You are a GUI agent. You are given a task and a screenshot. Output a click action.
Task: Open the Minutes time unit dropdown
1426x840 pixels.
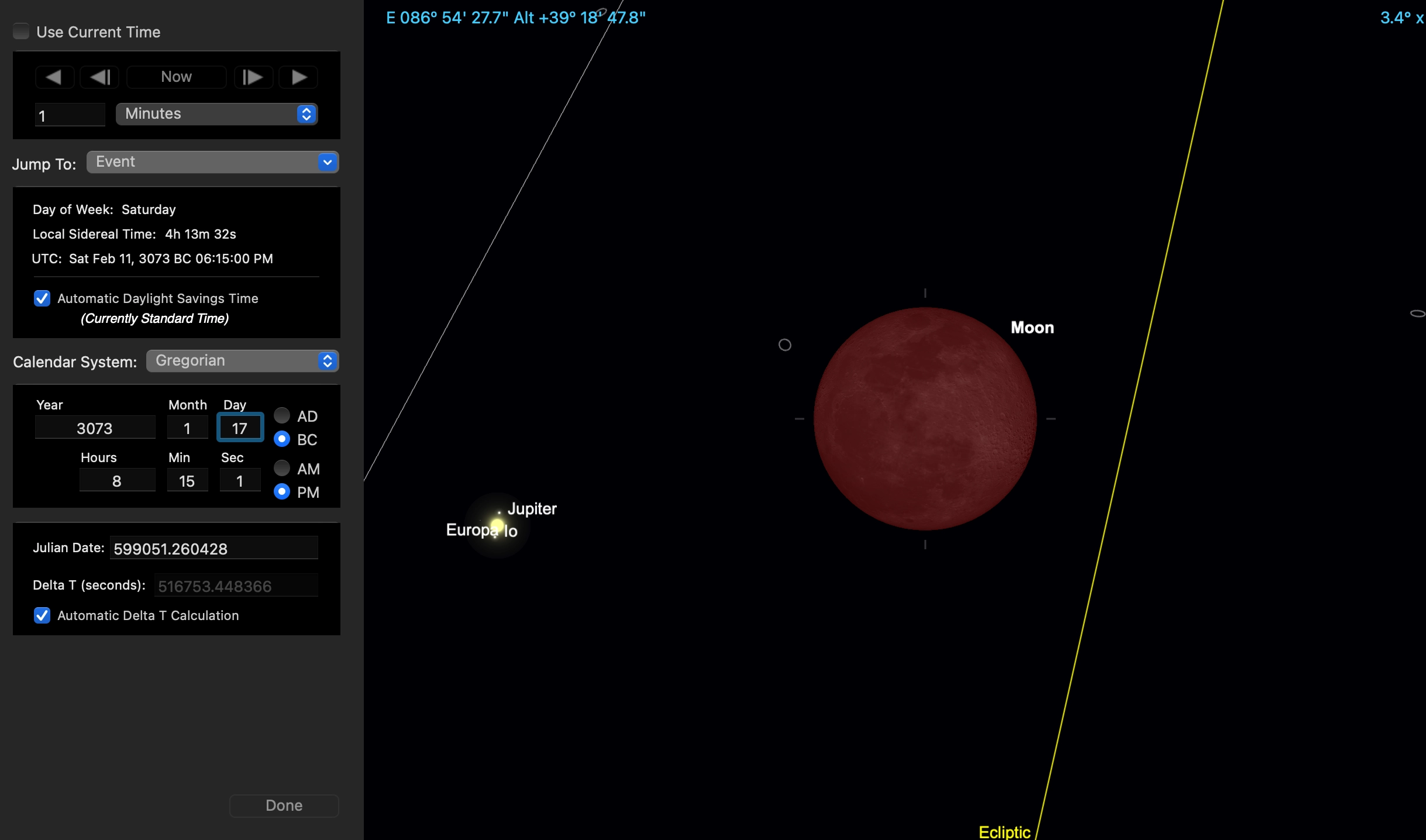coord(216,114)
